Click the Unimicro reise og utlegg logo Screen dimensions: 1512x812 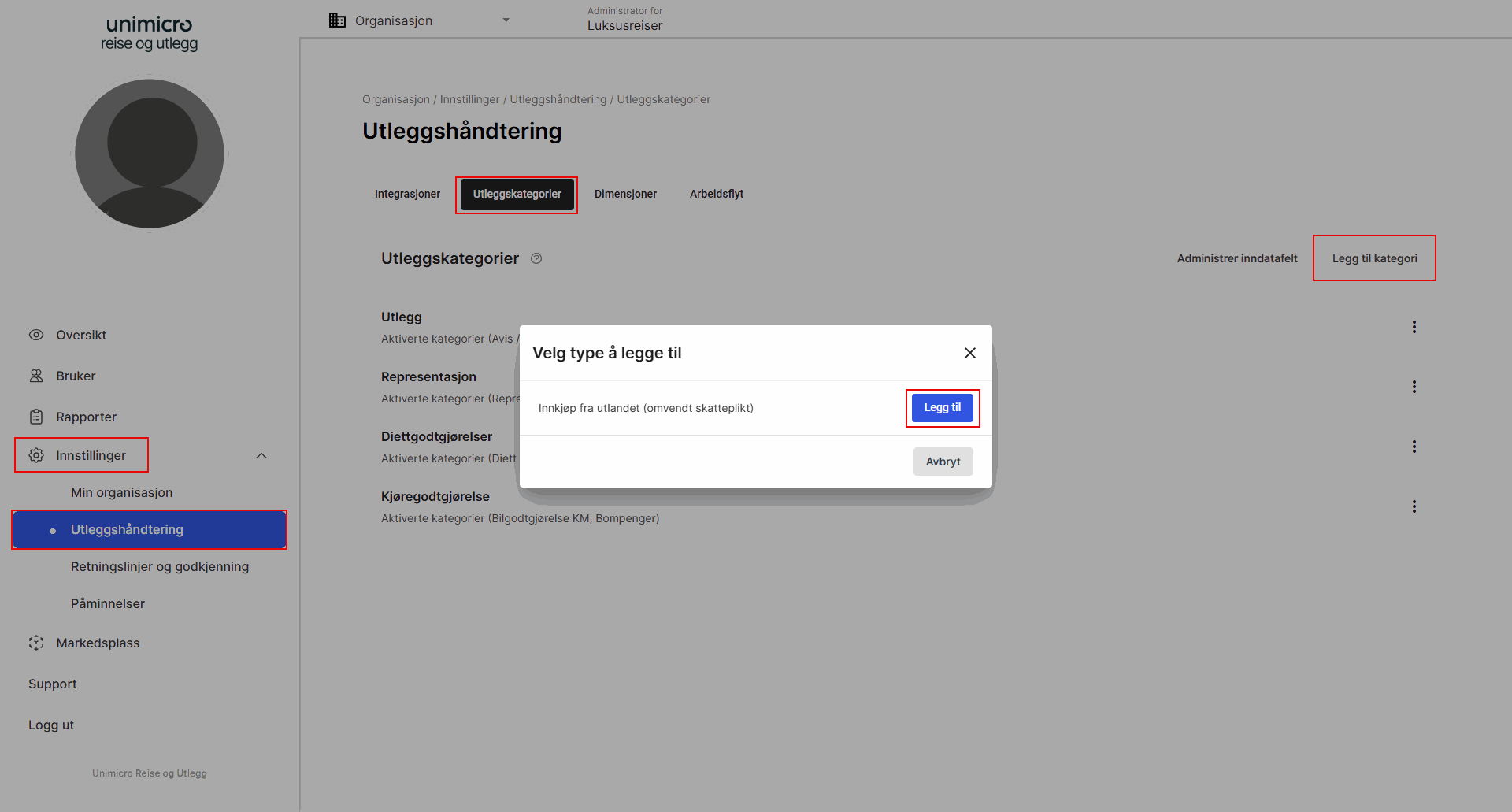149,34
